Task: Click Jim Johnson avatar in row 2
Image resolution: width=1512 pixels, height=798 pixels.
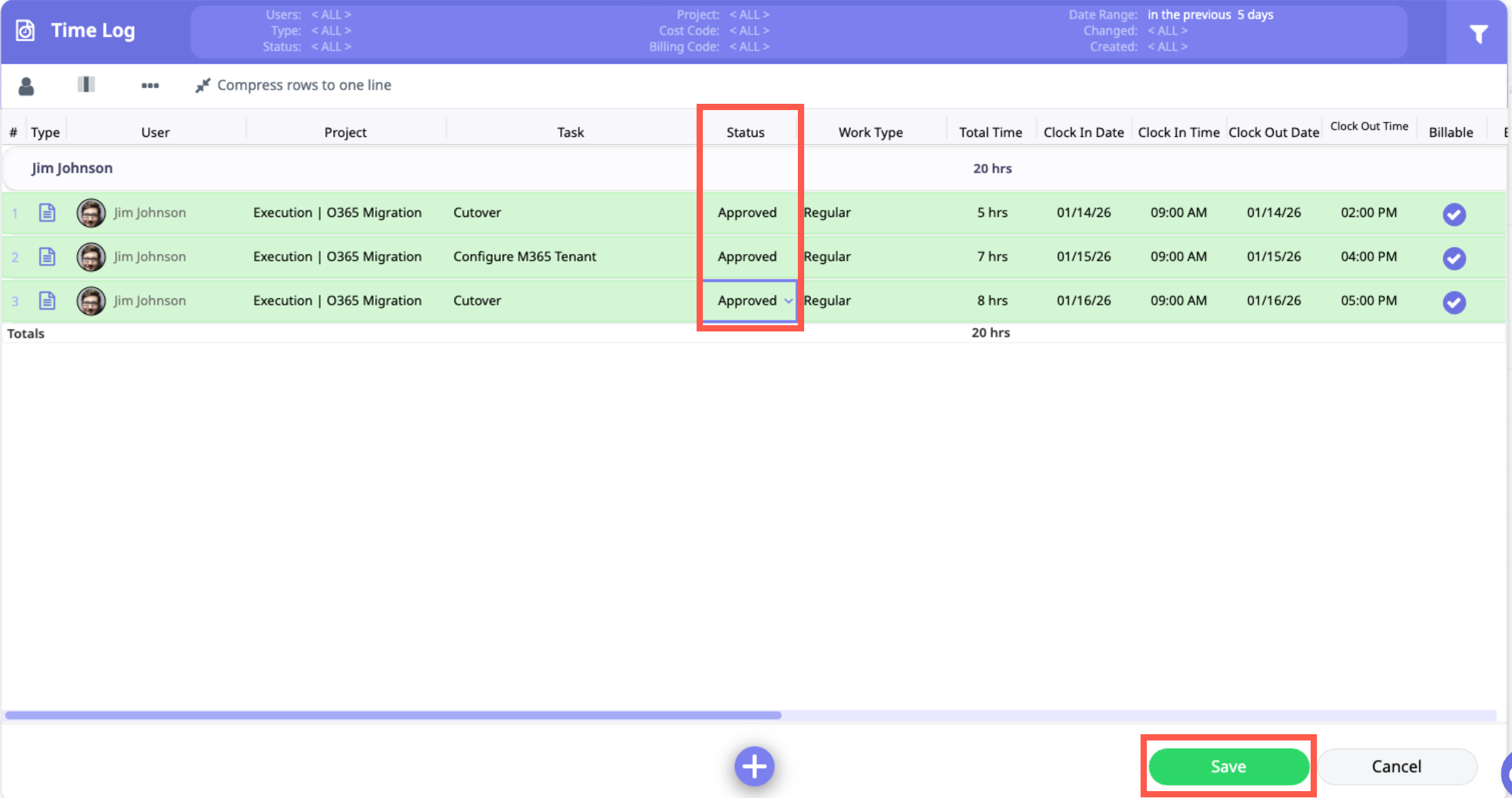Action: (x=91, y=257)
